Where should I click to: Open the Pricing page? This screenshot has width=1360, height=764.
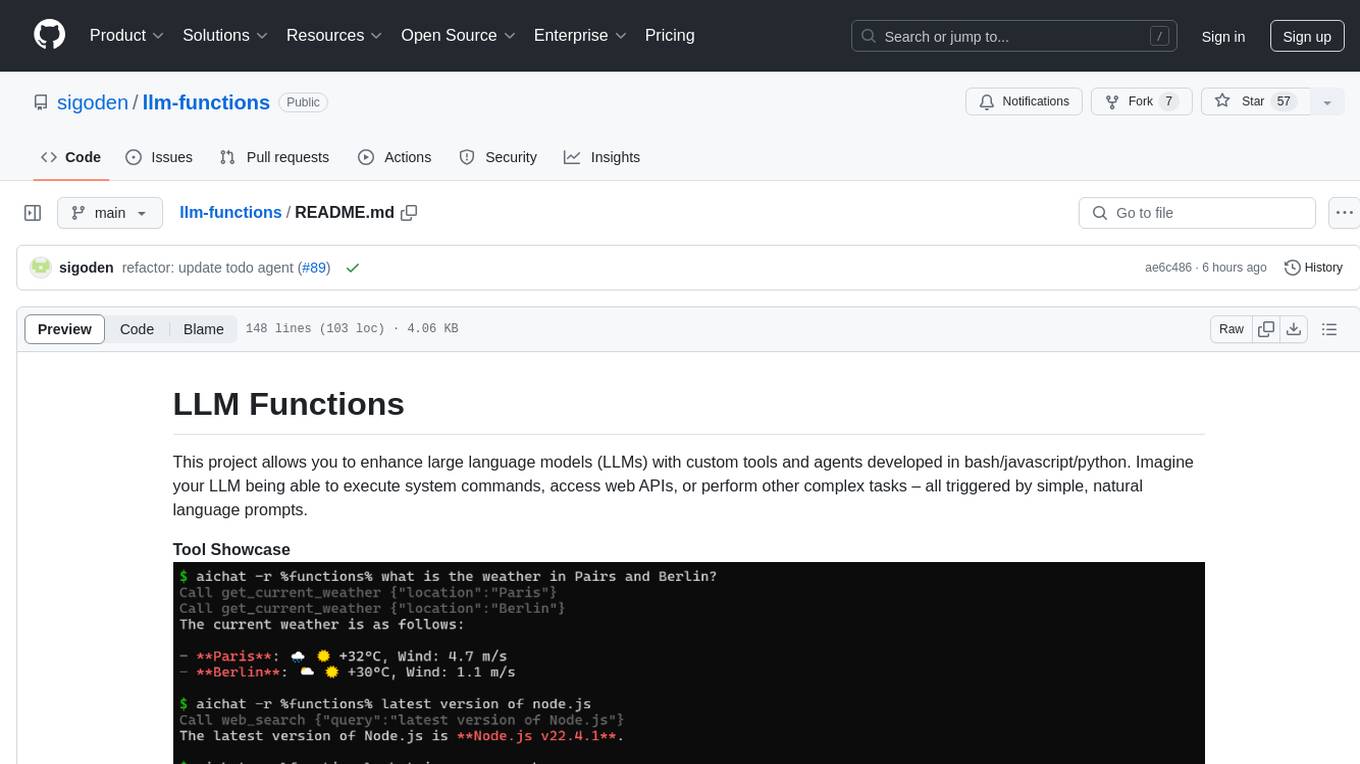[670, 35]
